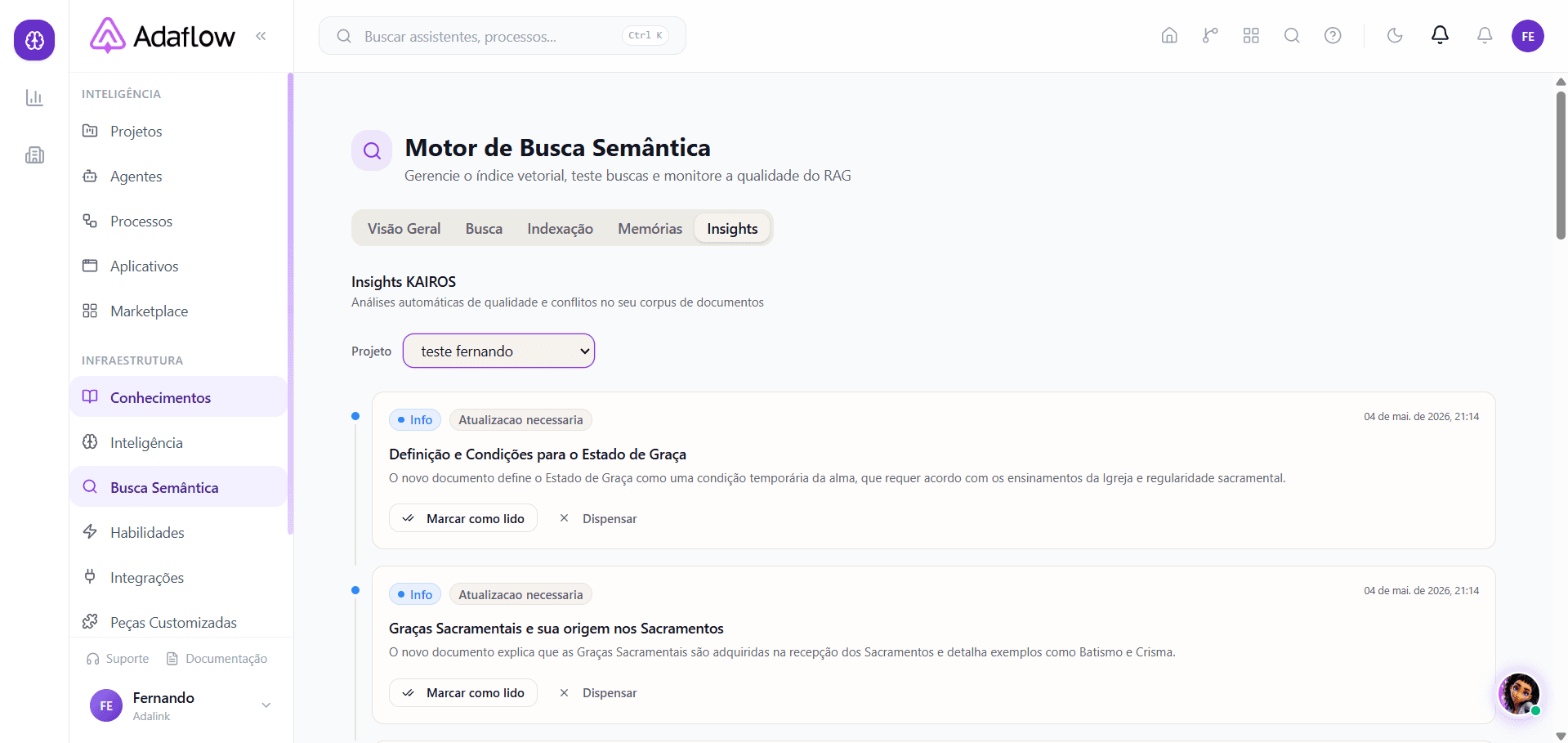Open Peças Customizadas in the sidebar

[178, 622]
